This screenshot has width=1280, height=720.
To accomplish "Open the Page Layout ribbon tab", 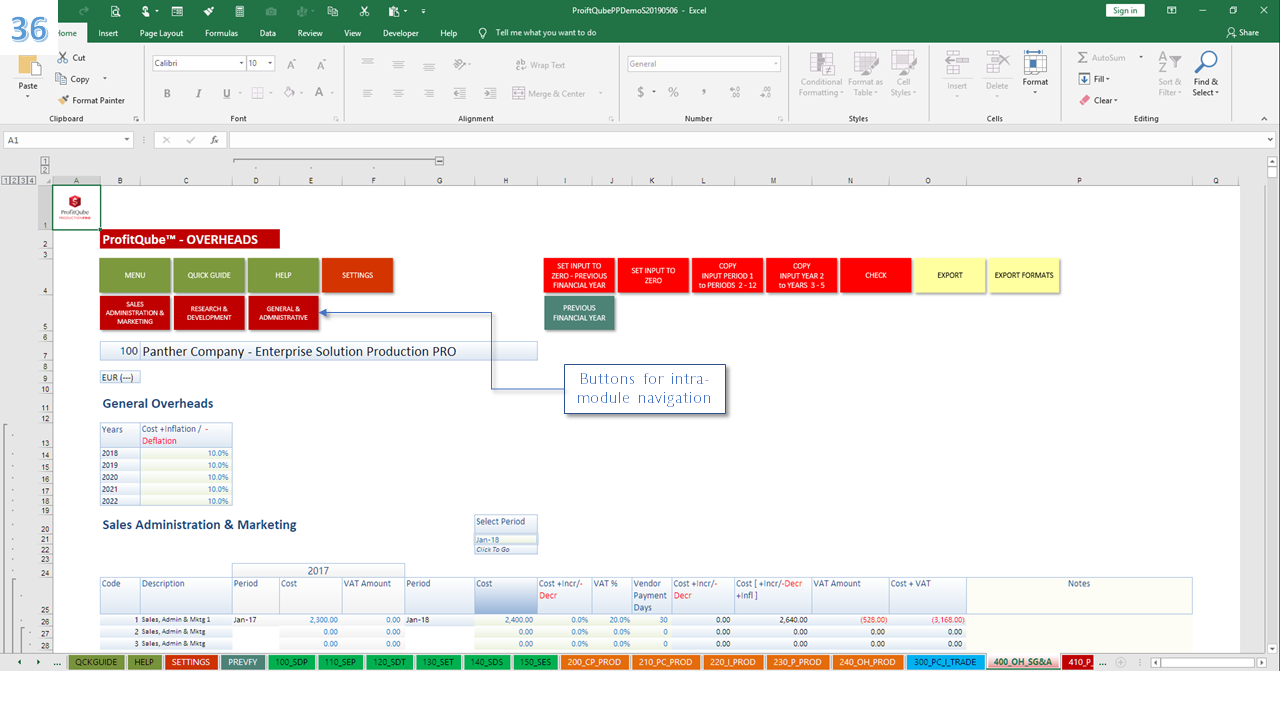I will click(x=162, y=33).
